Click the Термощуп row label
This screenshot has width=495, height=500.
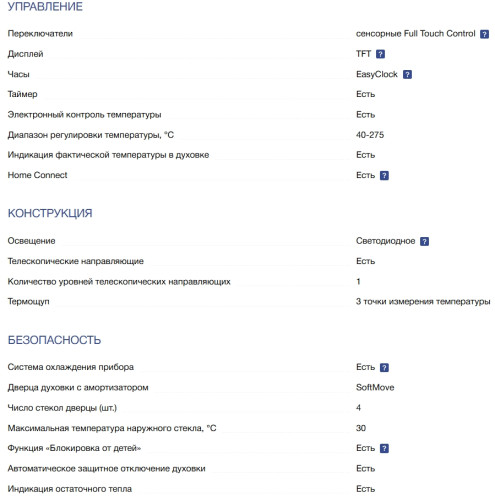[29, 302]
